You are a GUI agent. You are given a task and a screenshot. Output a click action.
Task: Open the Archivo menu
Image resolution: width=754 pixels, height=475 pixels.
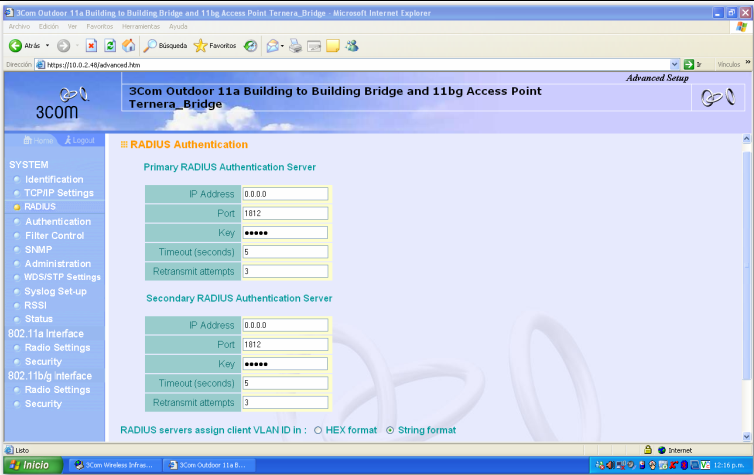tap(20, 26)
